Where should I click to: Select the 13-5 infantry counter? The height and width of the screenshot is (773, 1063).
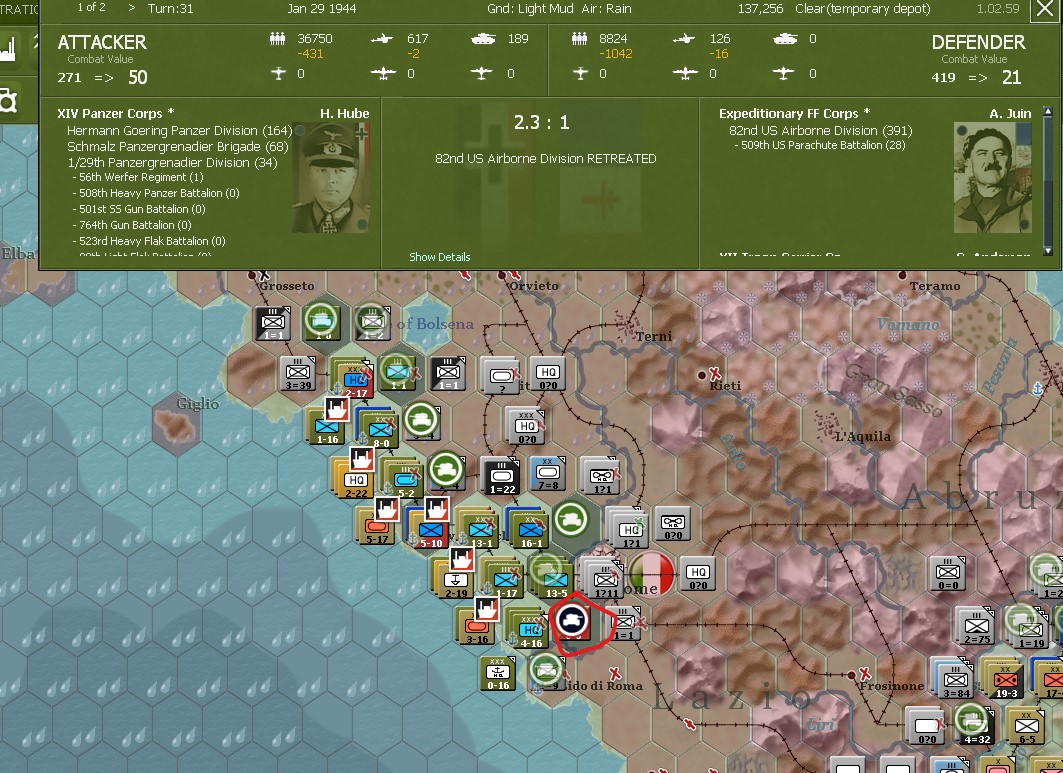pos(556,580)
